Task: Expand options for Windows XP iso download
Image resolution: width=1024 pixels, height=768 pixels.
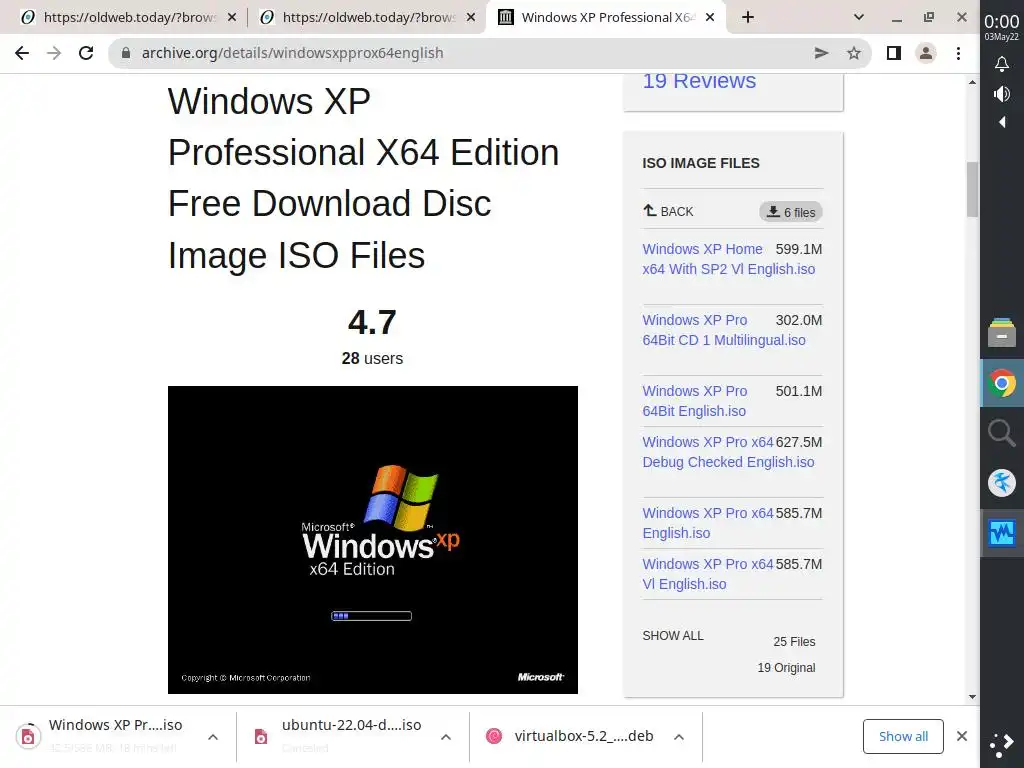Action: pyautogui.click(x=213, y=737)
